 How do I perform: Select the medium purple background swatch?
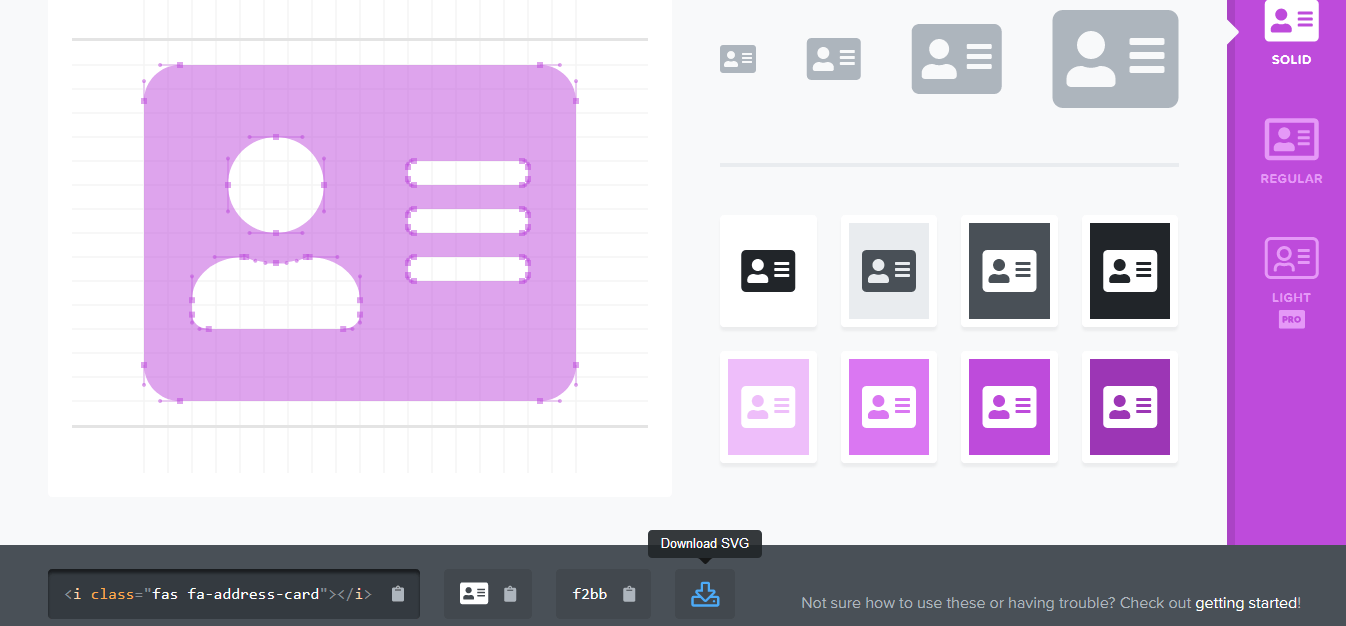[x=1009, y=407]
